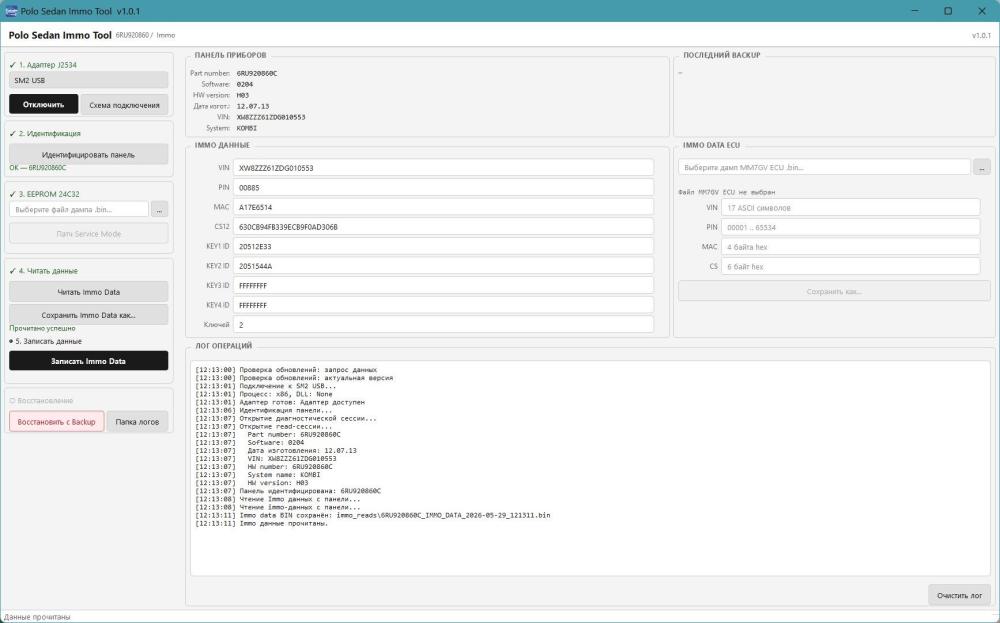Click the Отключить button

point(43,105)
